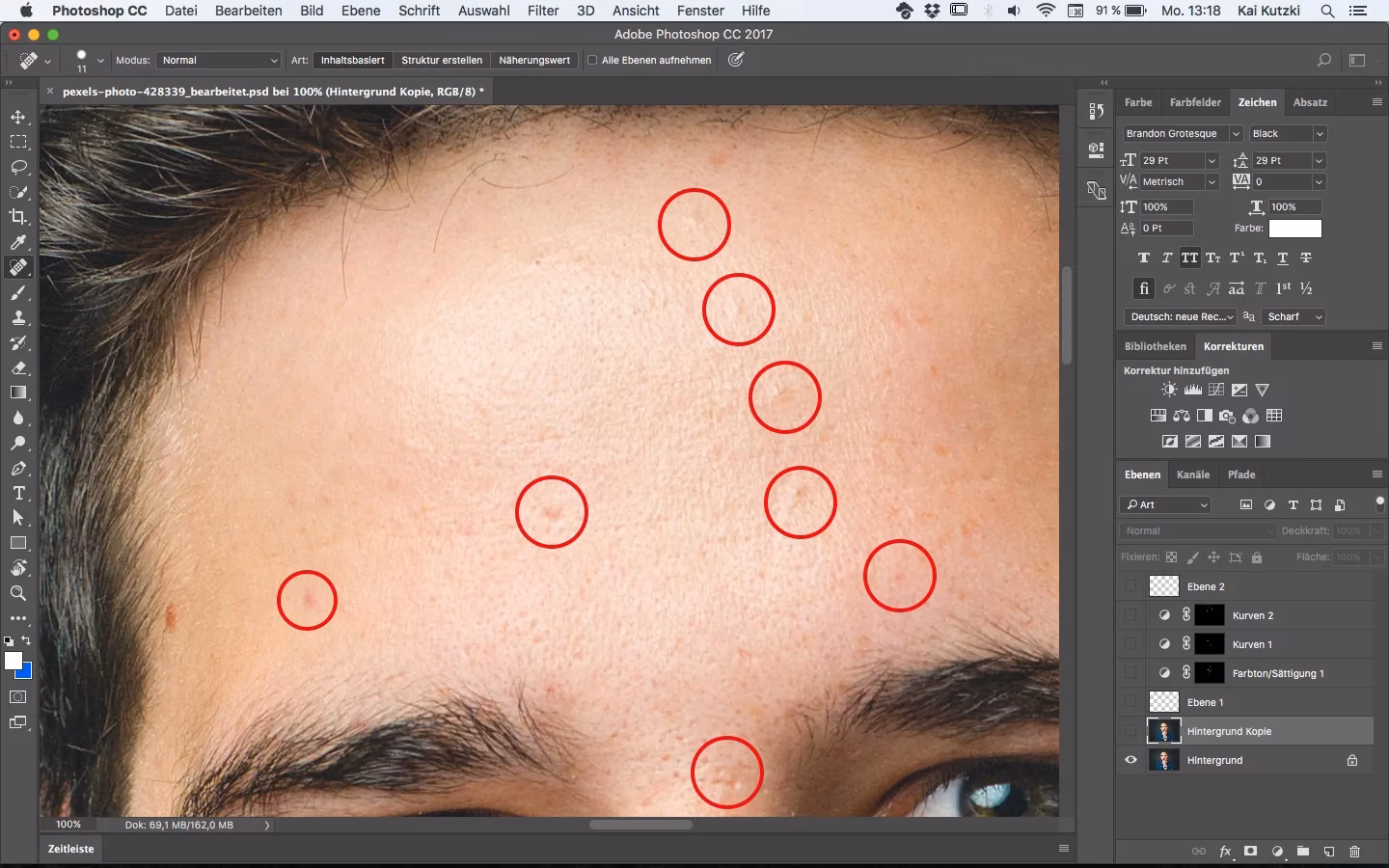Select the Struktur erstellen option in the options bar
The image size is (1389, 868).
point(441,60)
